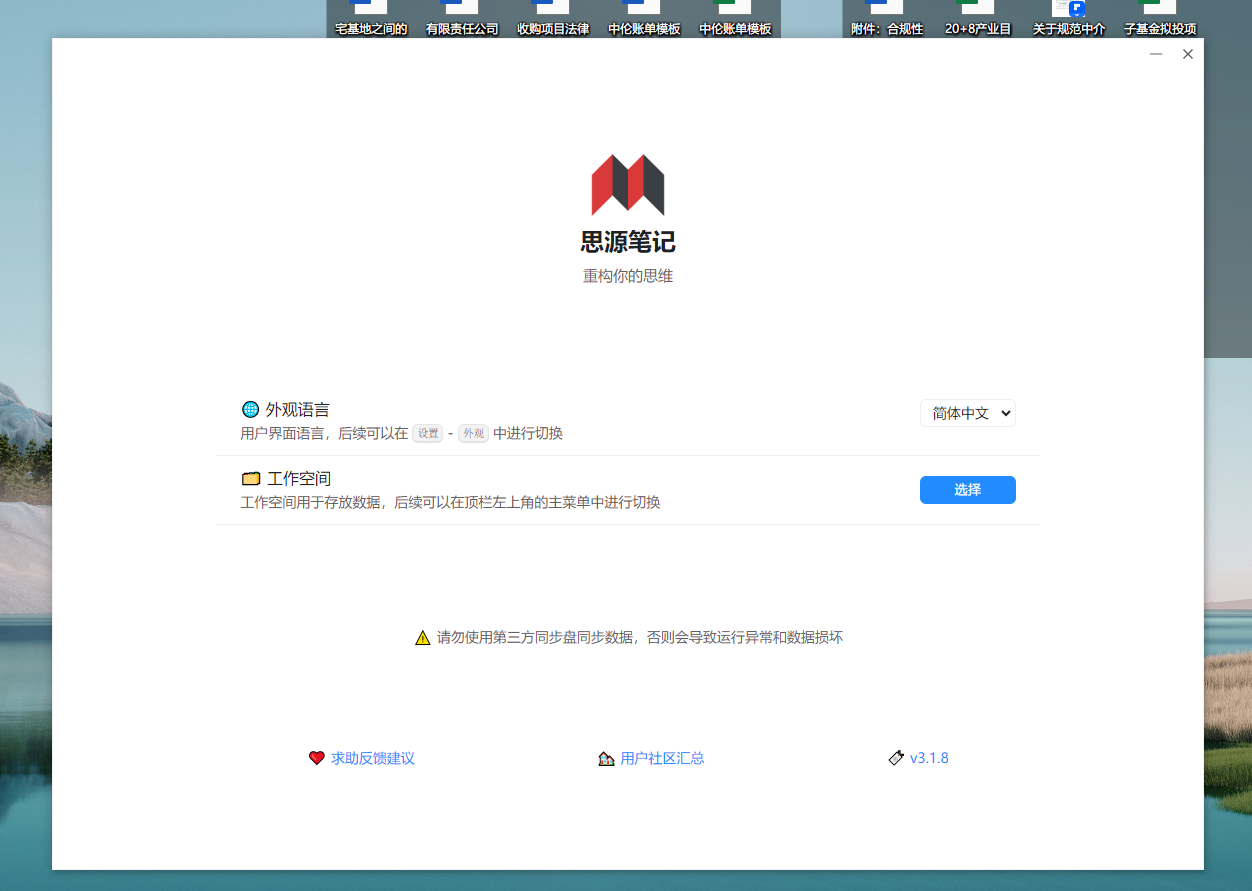Select desktop file 子基金拟投项

click(1160, 20)
